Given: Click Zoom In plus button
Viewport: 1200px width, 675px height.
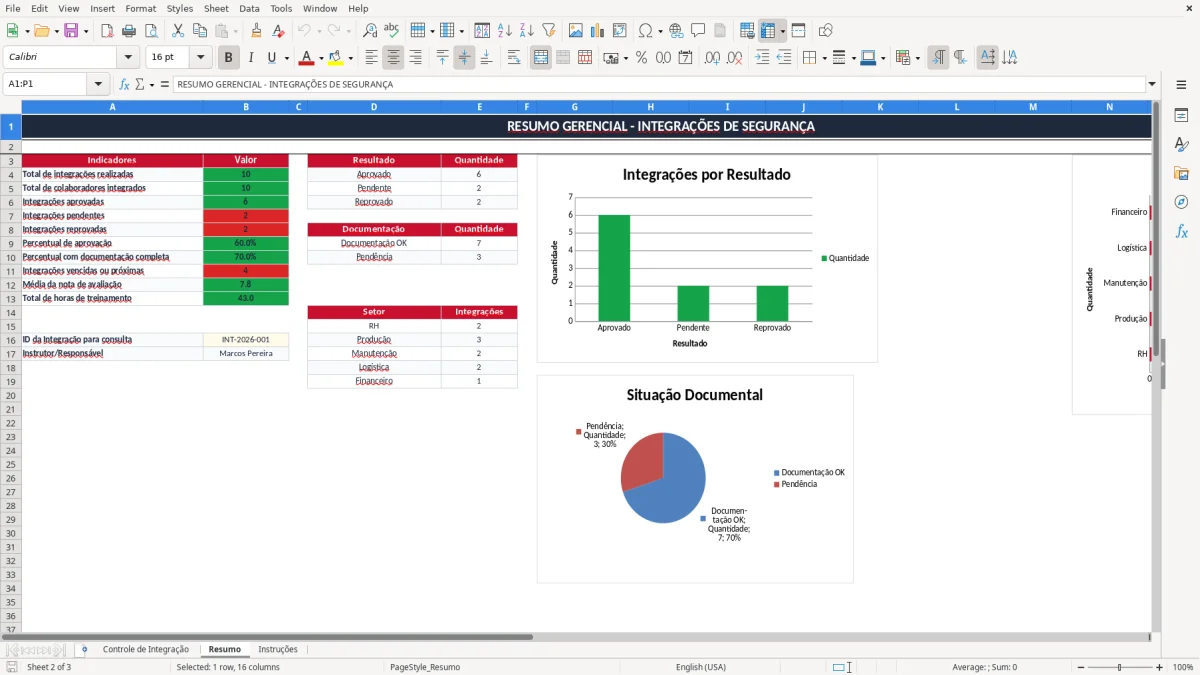Looking at the screenshot, I should tap(1160, 667).
